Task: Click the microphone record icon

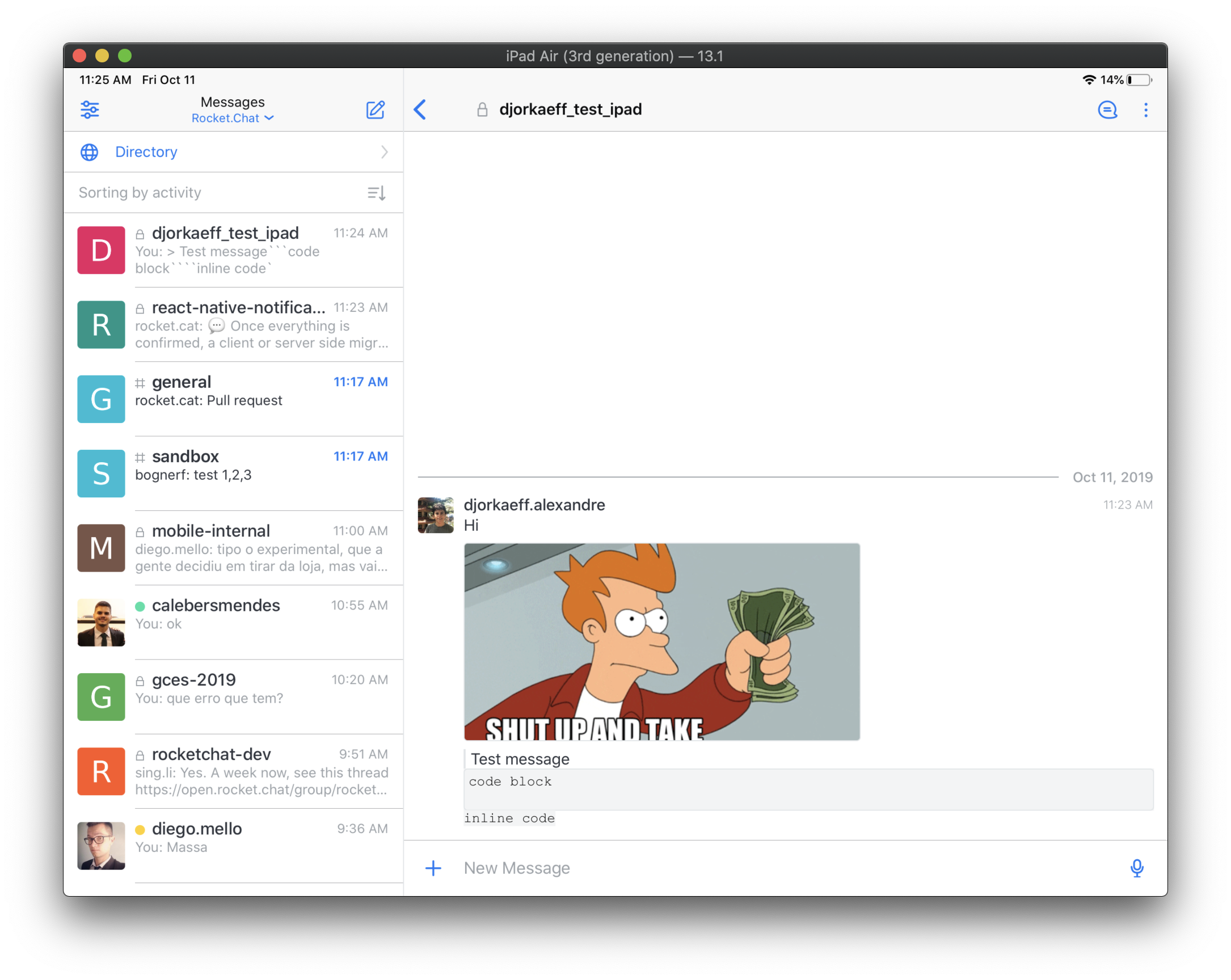Action: pyautogui.click(x=1136, y=868)
